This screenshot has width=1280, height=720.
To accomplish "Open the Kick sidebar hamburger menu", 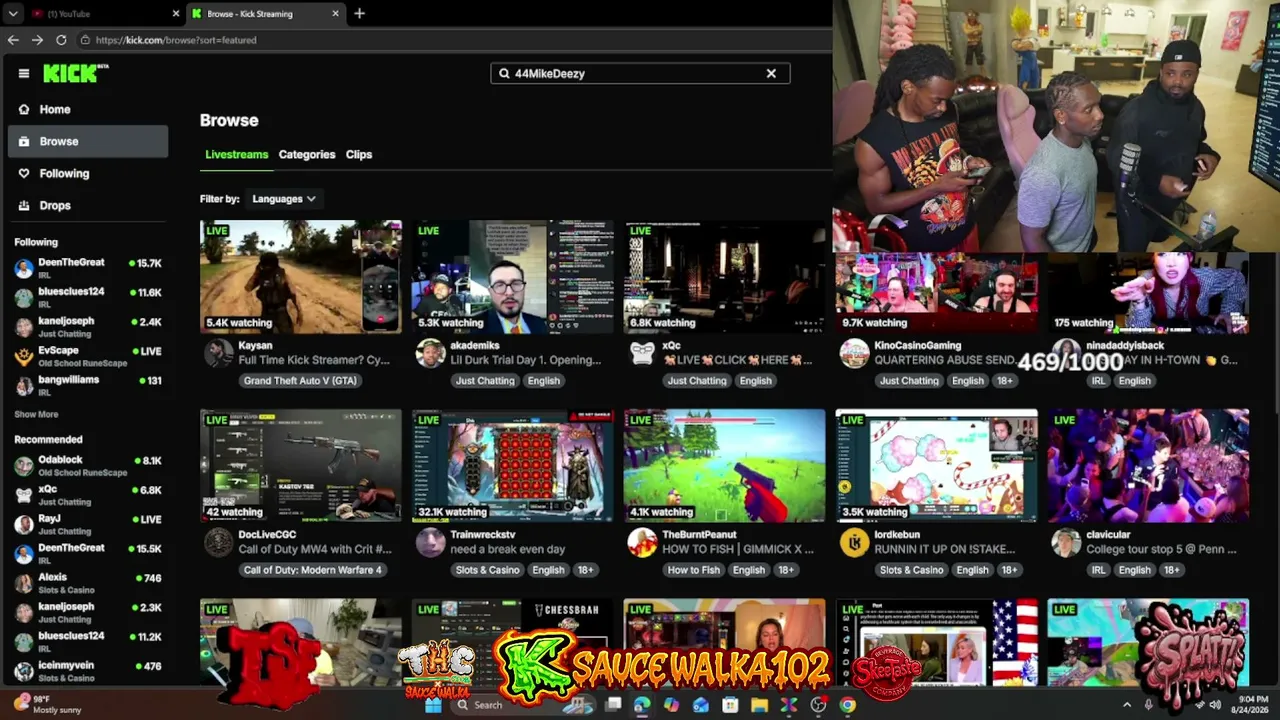I will 24,73.
